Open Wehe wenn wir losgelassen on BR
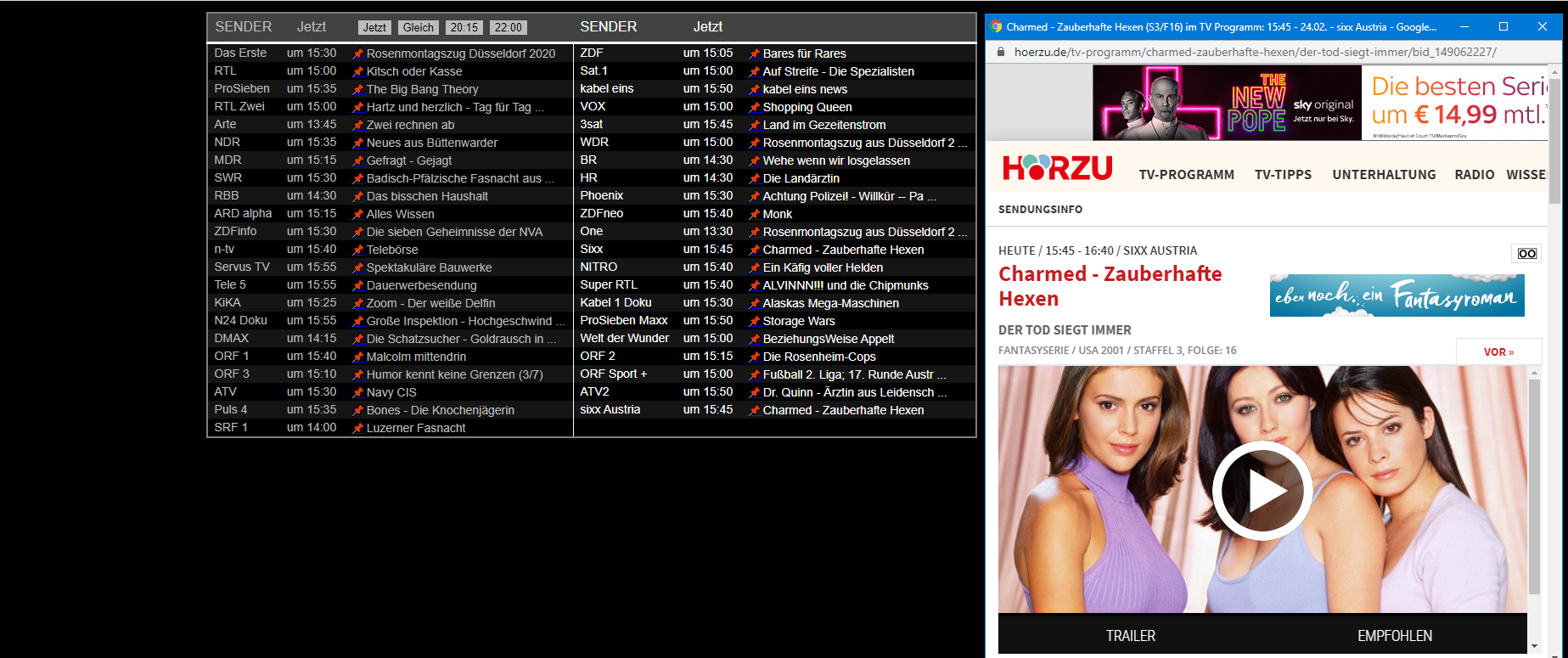This screenshot has width=1568, height=658. pos(836,160)
